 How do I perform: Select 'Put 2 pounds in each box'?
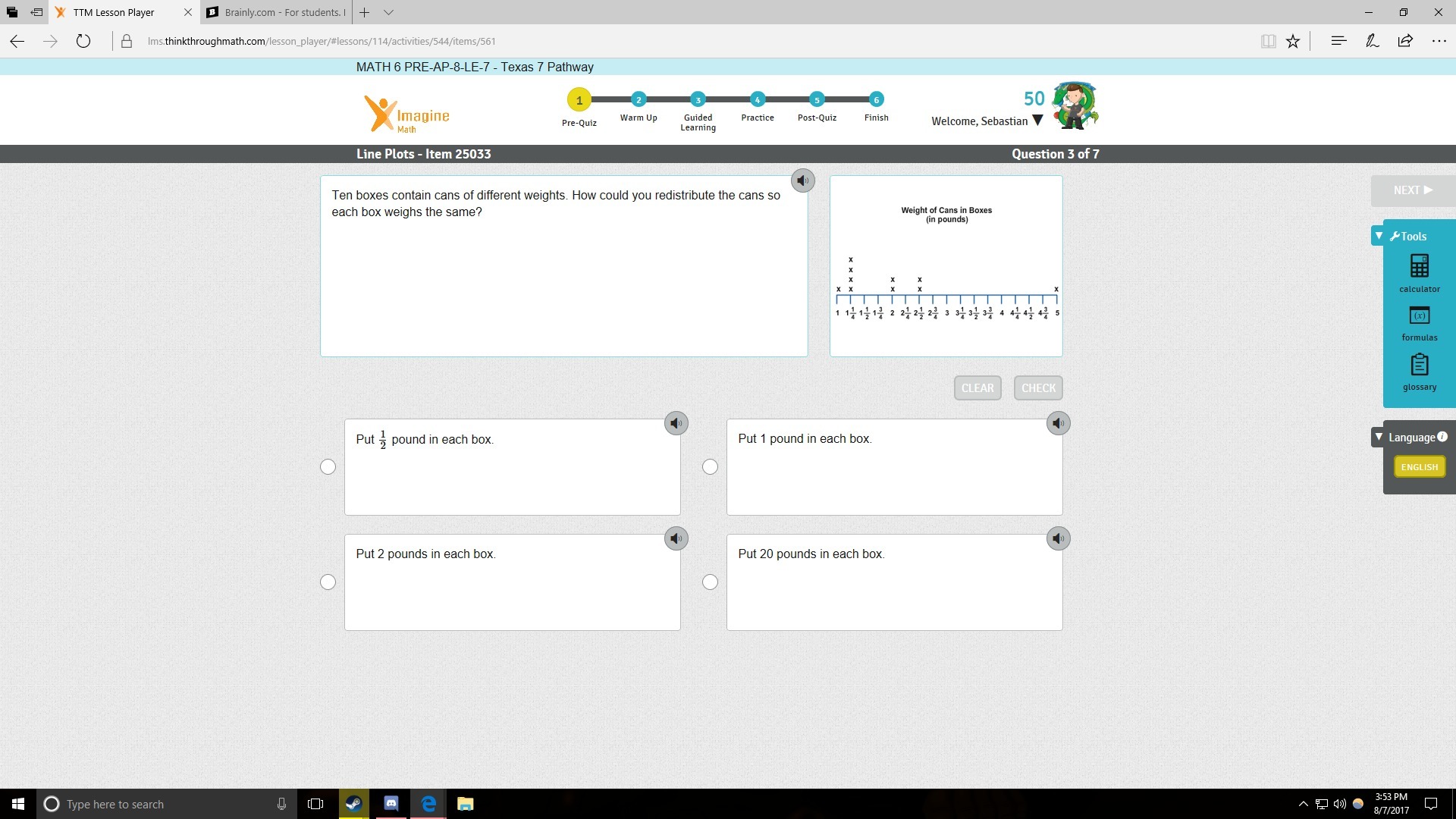tap(328, 582)
